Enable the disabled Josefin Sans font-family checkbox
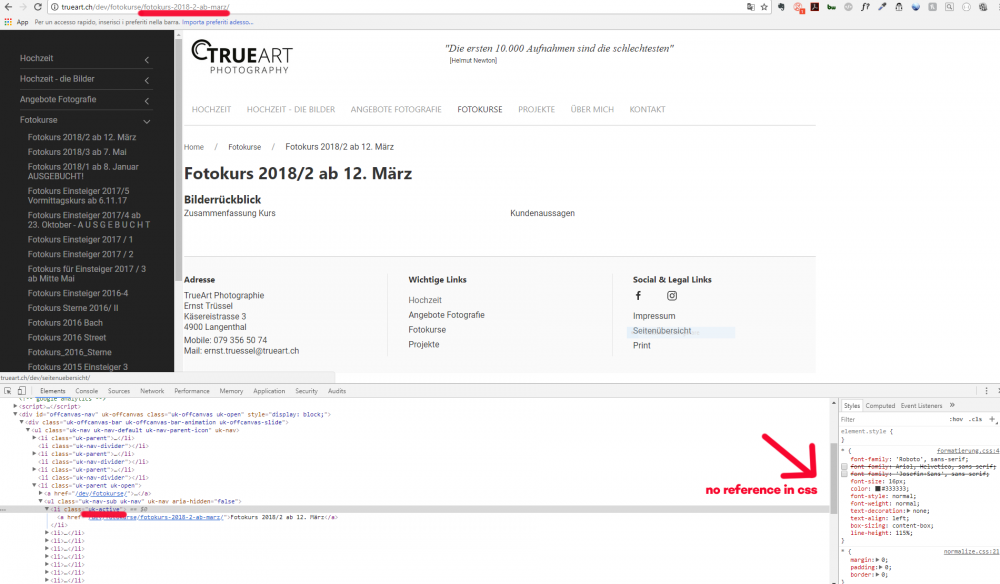1000x584 pixels. tap(844, 473)
